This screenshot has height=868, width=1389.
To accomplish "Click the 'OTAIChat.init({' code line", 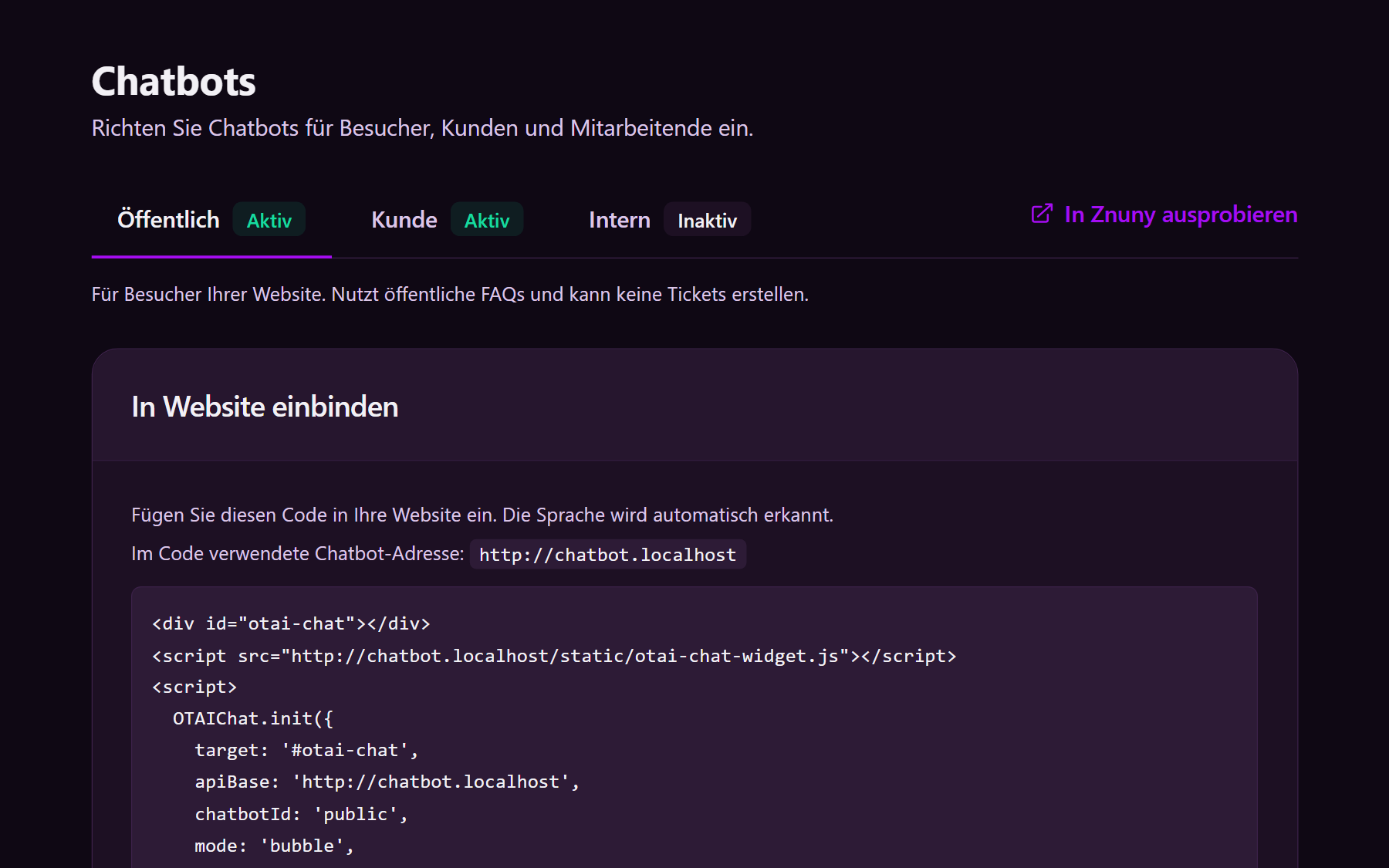I will pyautogui.click(x=253, y=718).
